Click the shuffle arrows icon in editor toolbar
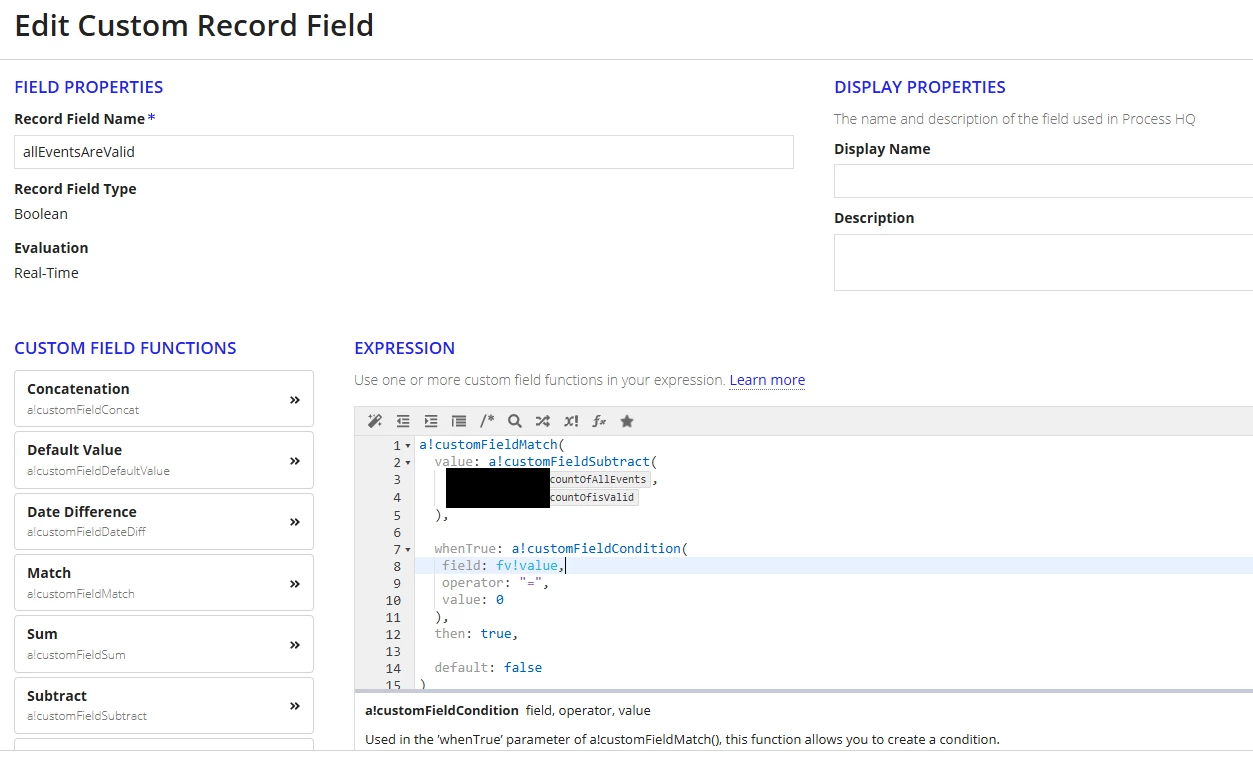1253x757 pixels. 543,421
